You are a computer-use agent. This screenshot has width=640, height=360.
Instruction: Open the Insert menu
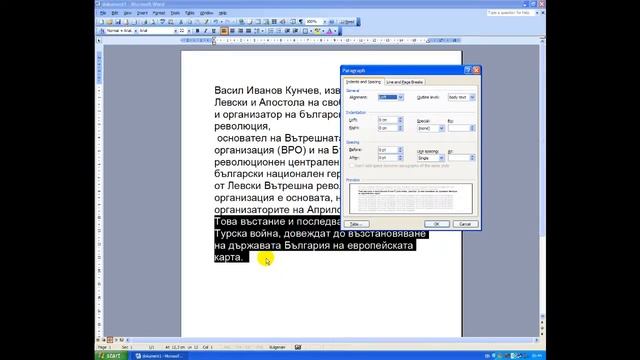tap(142, 13)
